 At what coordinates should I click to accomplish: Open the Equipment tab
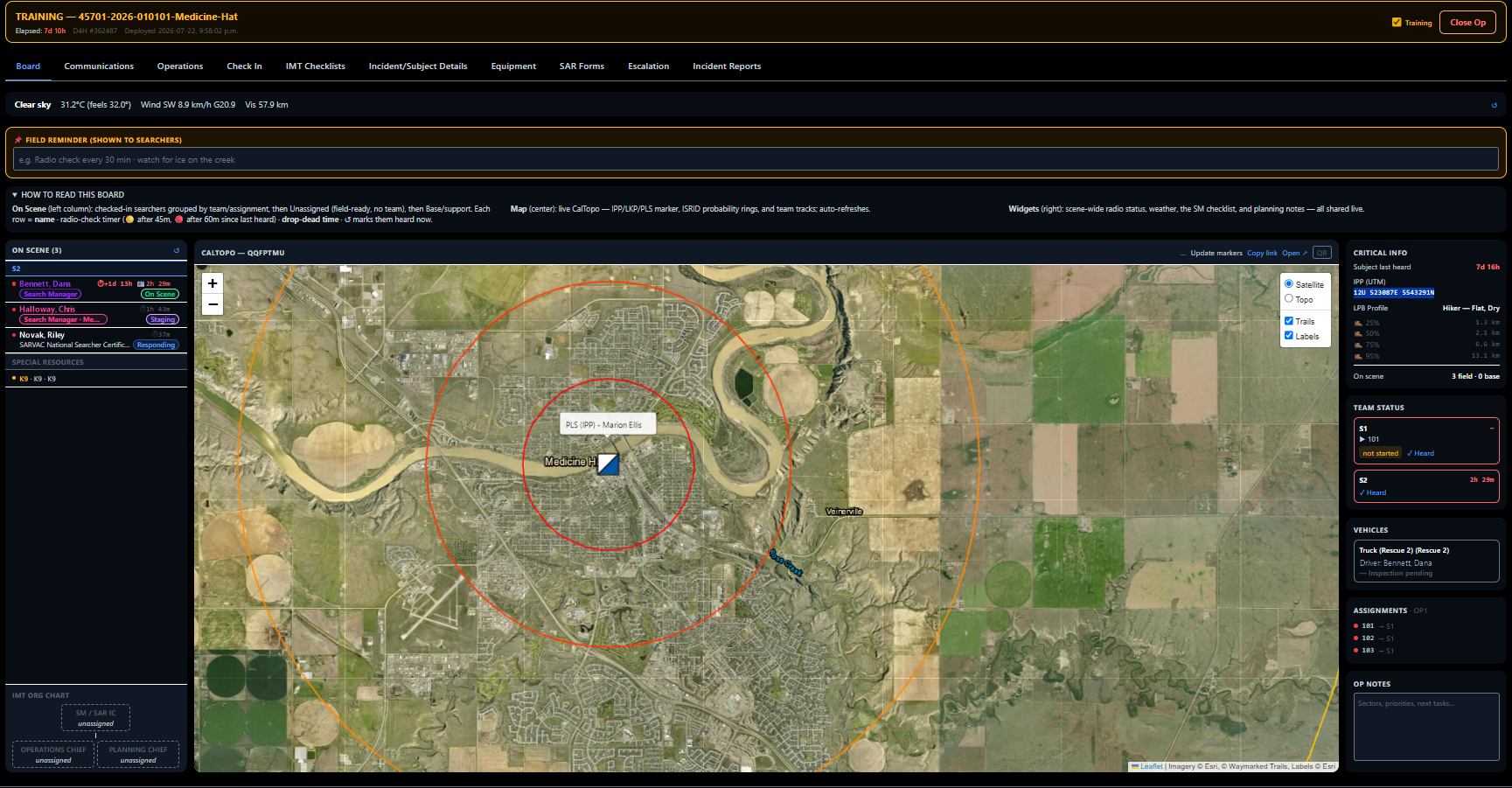(x=513, y=66)
